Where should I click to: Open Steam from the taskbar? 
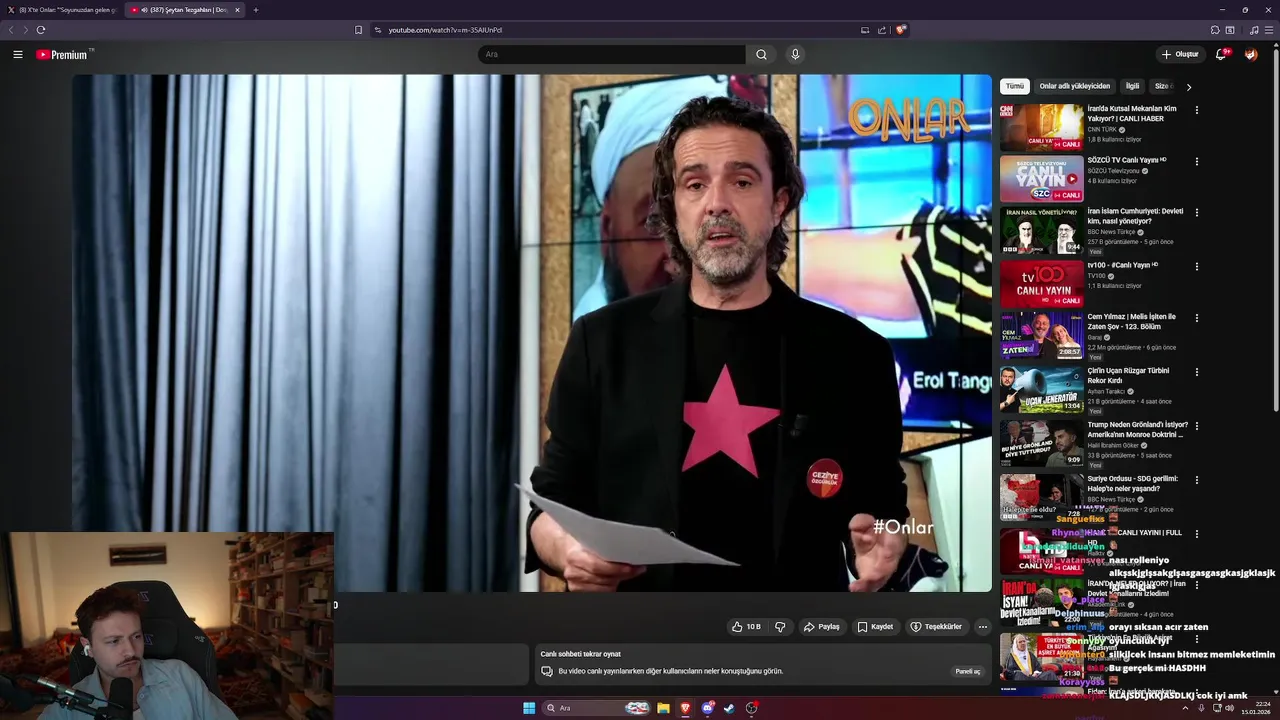click(x=729, y=708)
